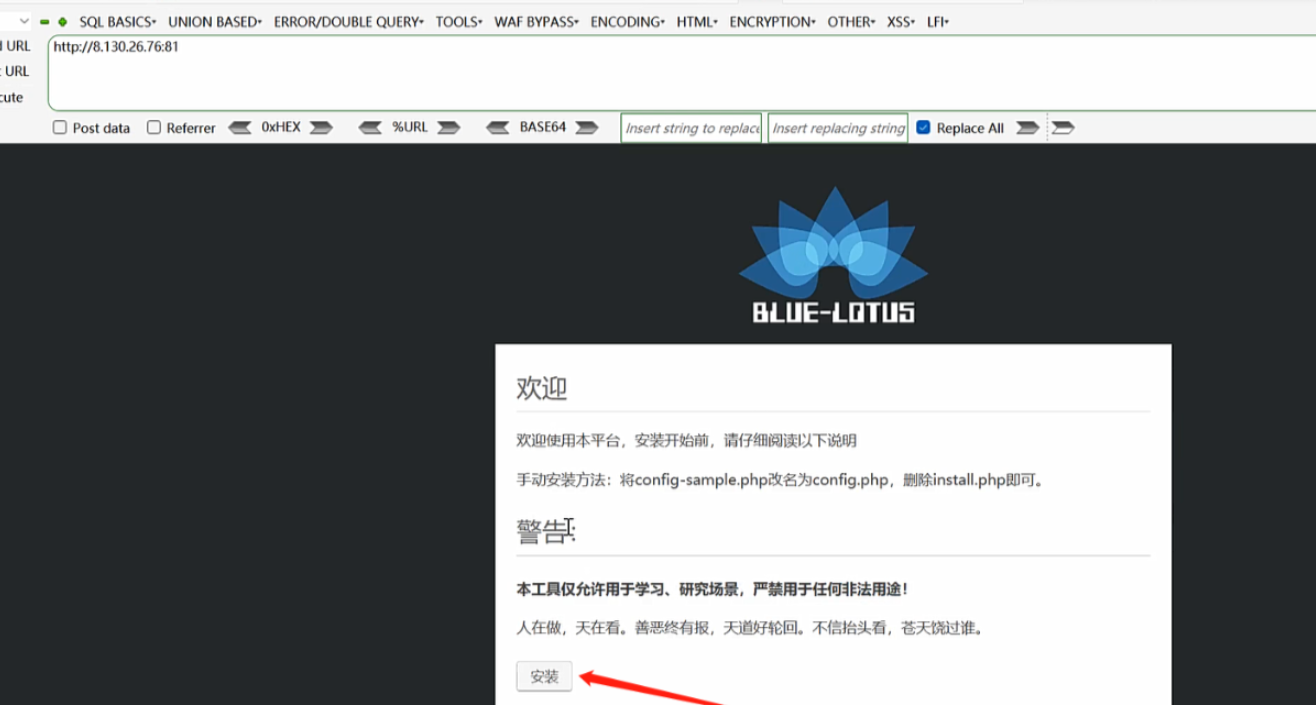Open the XSS dropdown menu
Screen dimensions: 1316x705
point(901,22)
